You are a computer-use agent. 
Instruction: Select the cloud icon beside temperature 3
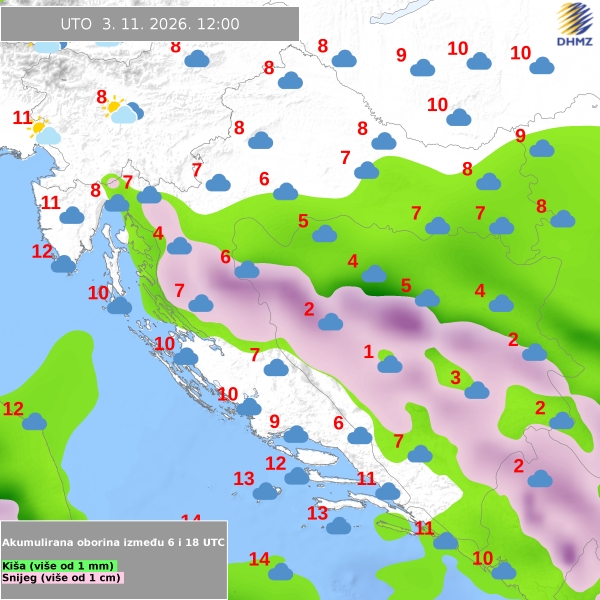tap(476, 390)
